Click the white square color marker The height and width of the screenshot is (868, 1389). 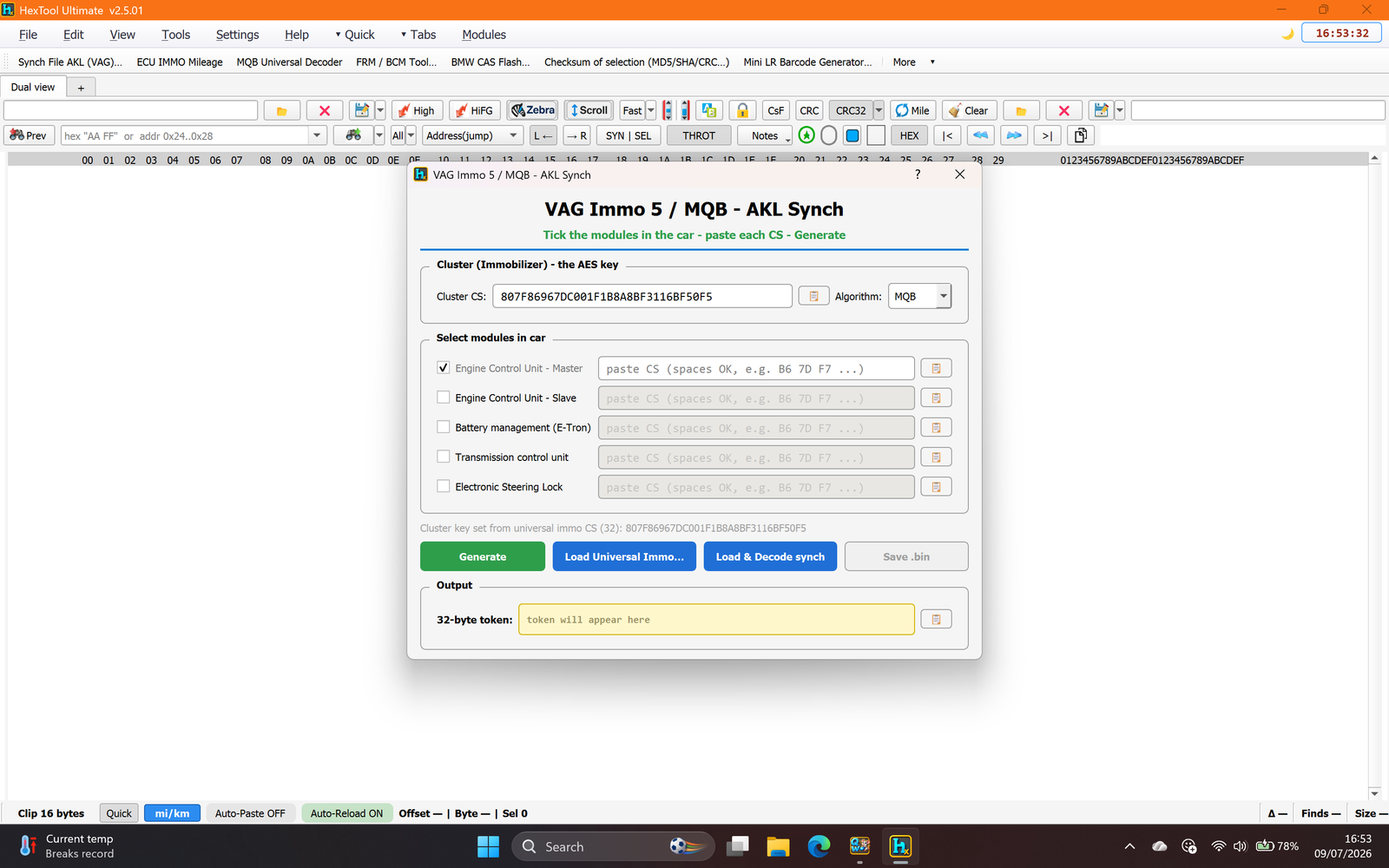point(876,135)
